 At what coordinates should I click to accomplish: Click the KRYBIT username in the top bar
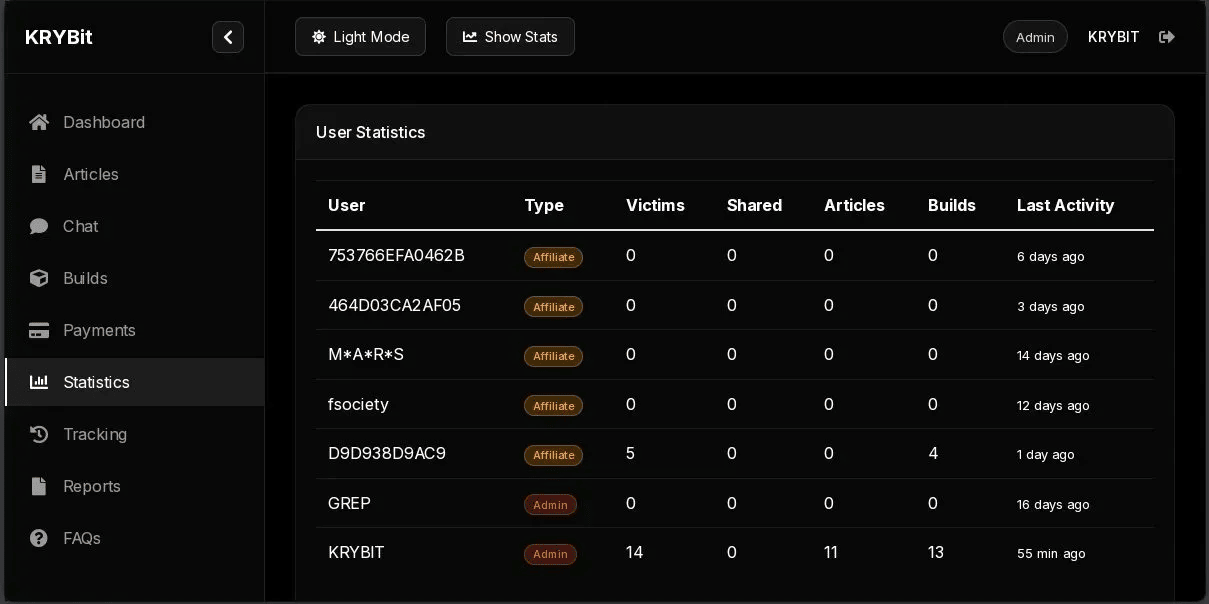click(1113, 37)
